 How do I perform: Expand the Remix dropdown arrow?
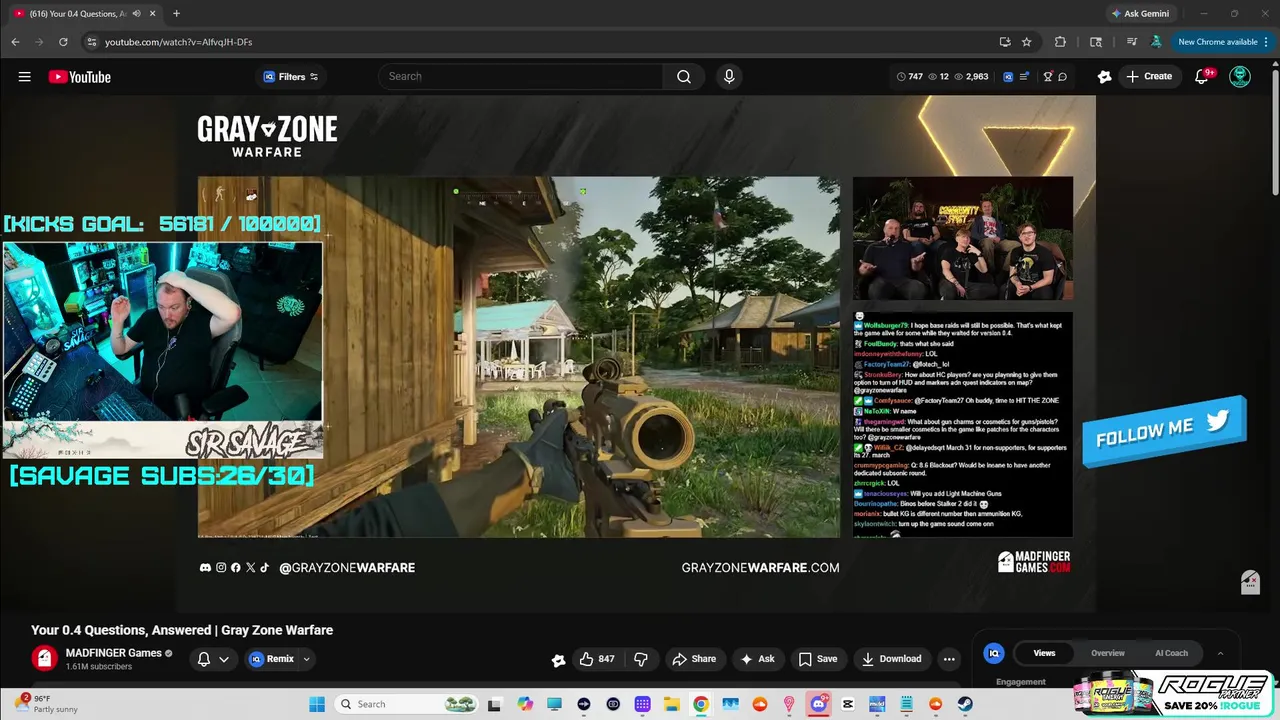click(x=306, y=659)
